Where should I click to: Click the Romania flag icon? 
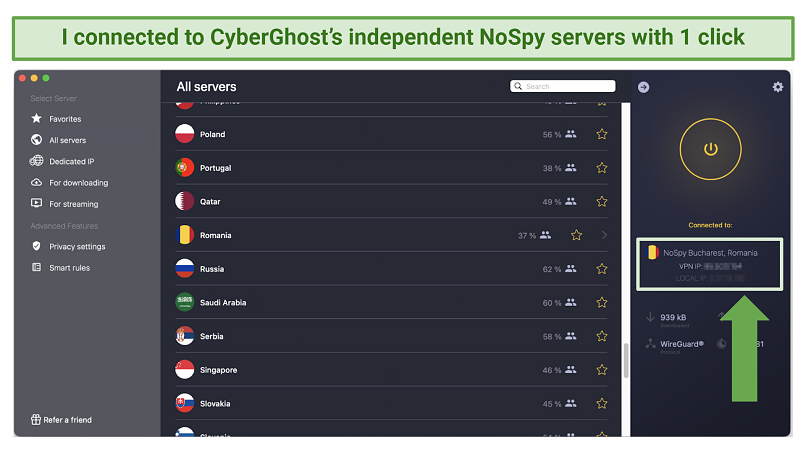(x=185, y=235)
